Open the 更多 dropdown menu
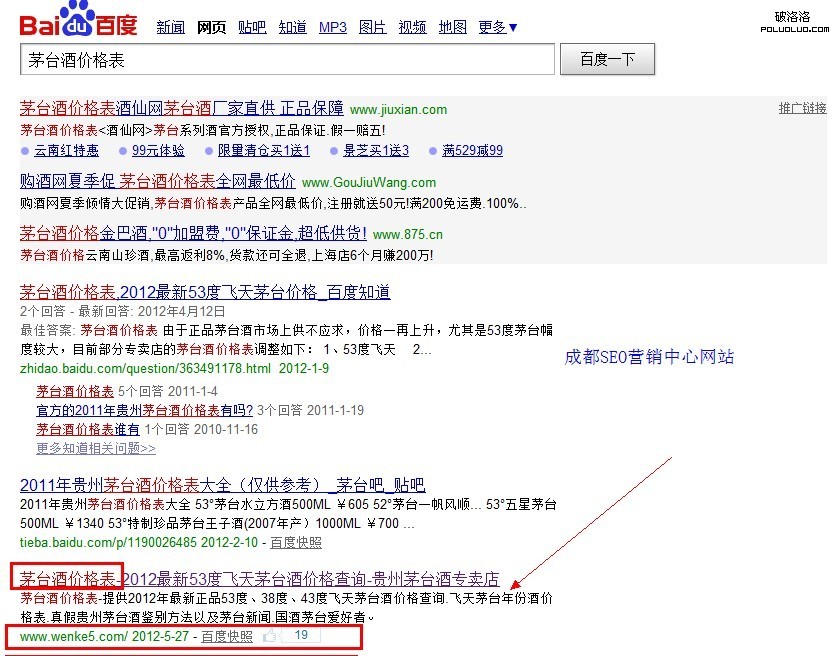 point(498,27)
